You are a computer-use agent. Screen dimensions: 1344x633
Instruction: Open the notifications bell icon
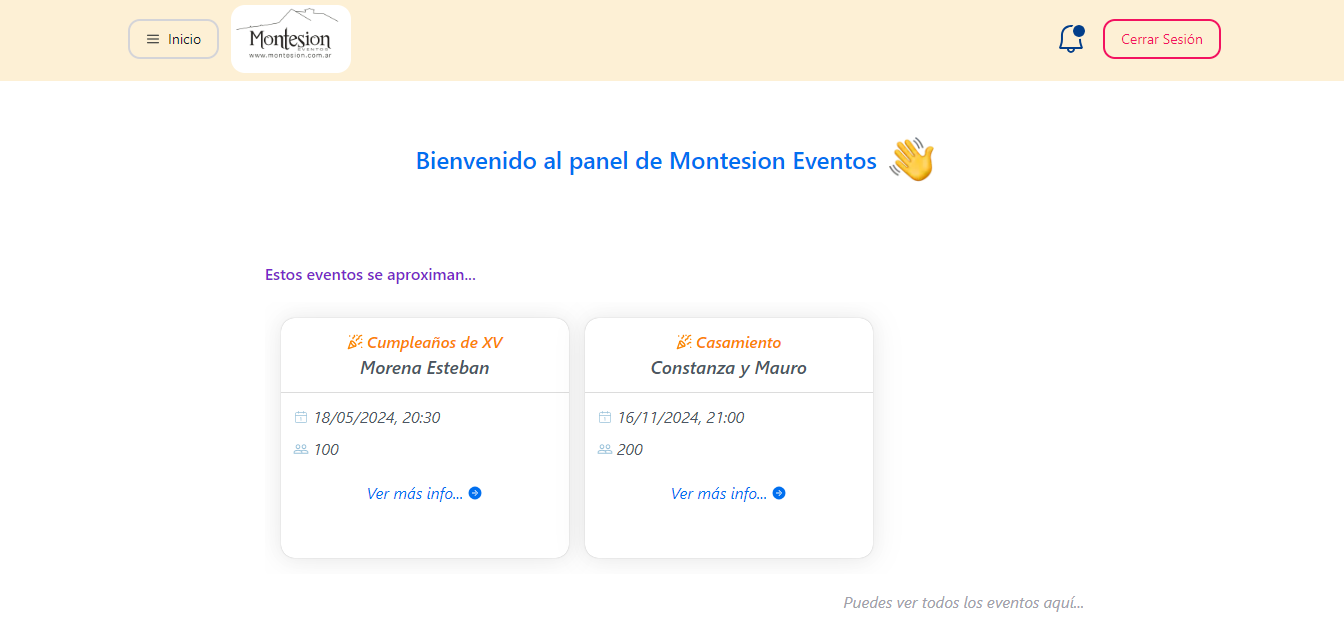[1071, 39]
